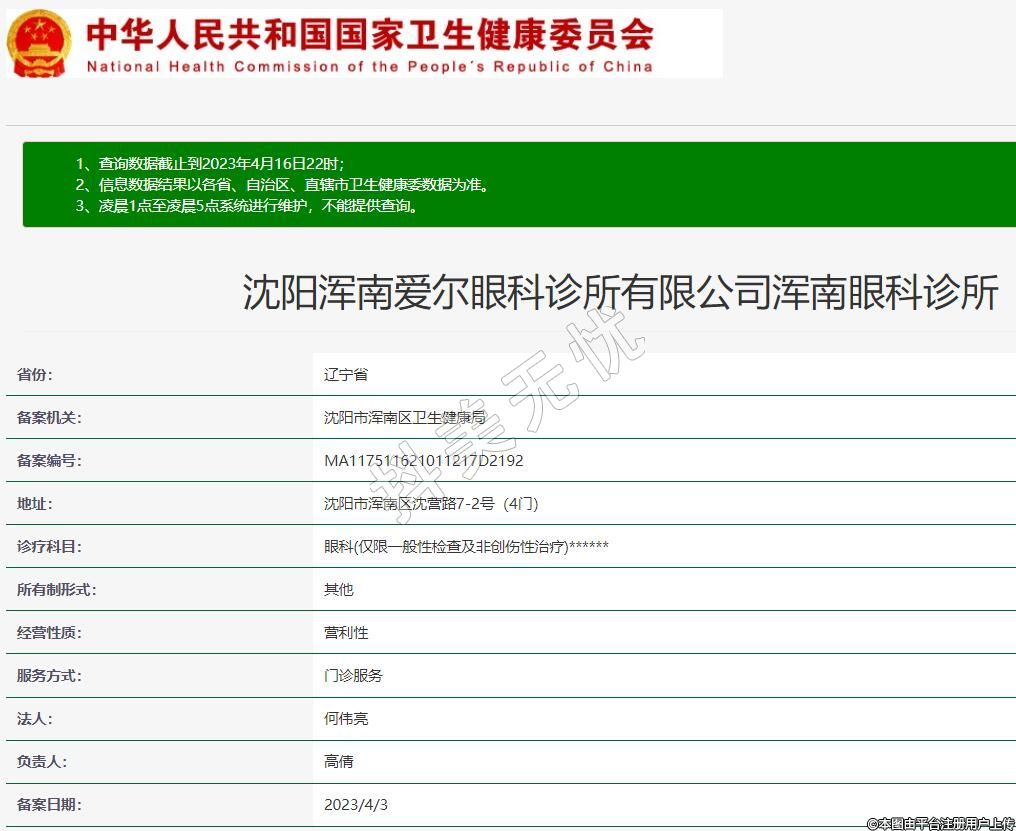Image resolution: width=1016 pixels, height=831 pixels.
Task: Click the Chinese commission title in header
Action: [369, 34]
